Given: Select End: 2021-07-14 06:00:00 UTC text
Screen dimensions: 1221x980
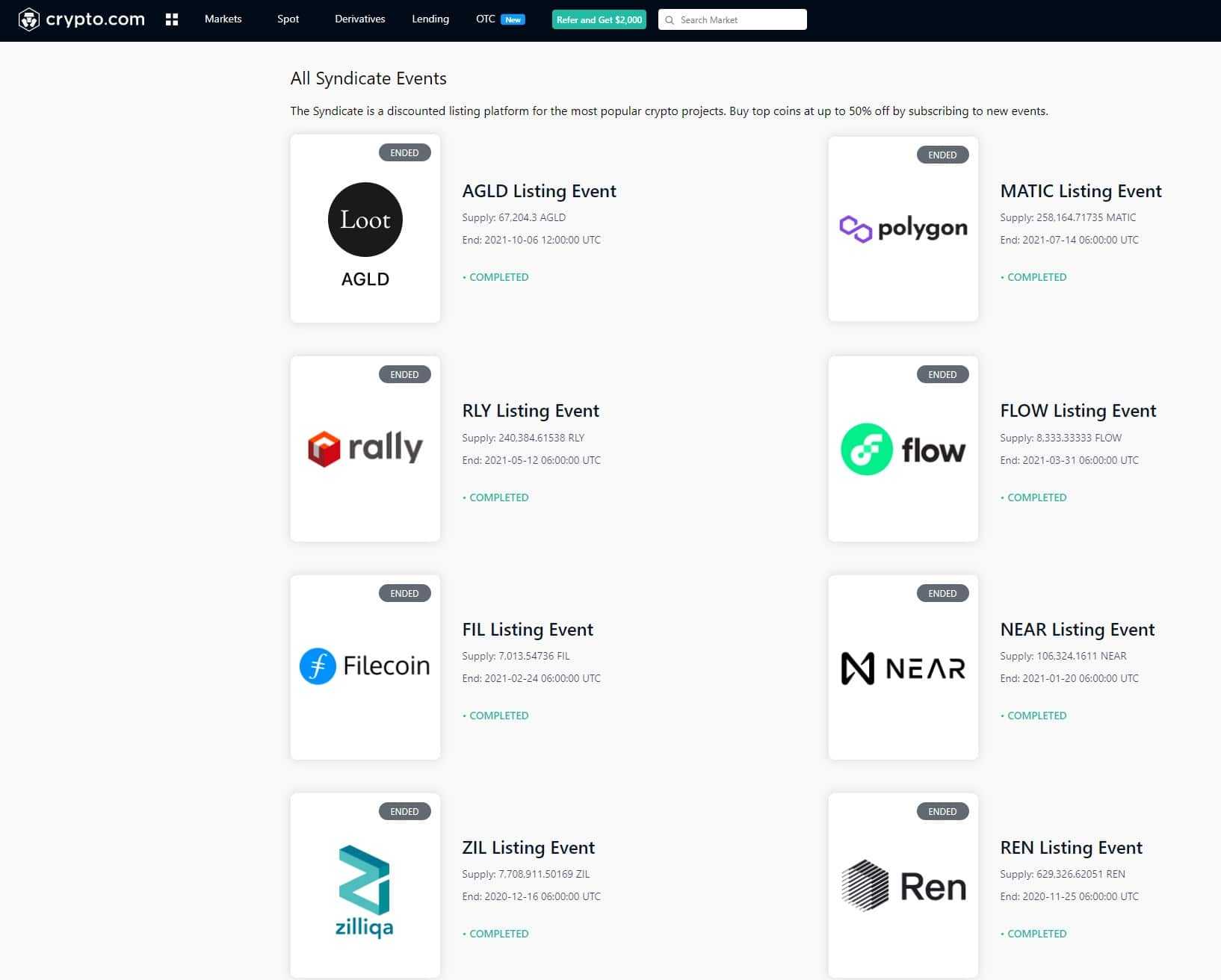Looking at the screenshot, I should pyautogui.click(x=1069, y=240).
